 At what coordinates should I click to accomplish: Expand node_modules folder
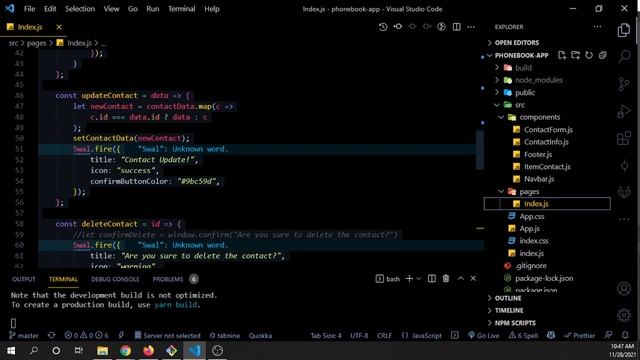click(538, 80)
